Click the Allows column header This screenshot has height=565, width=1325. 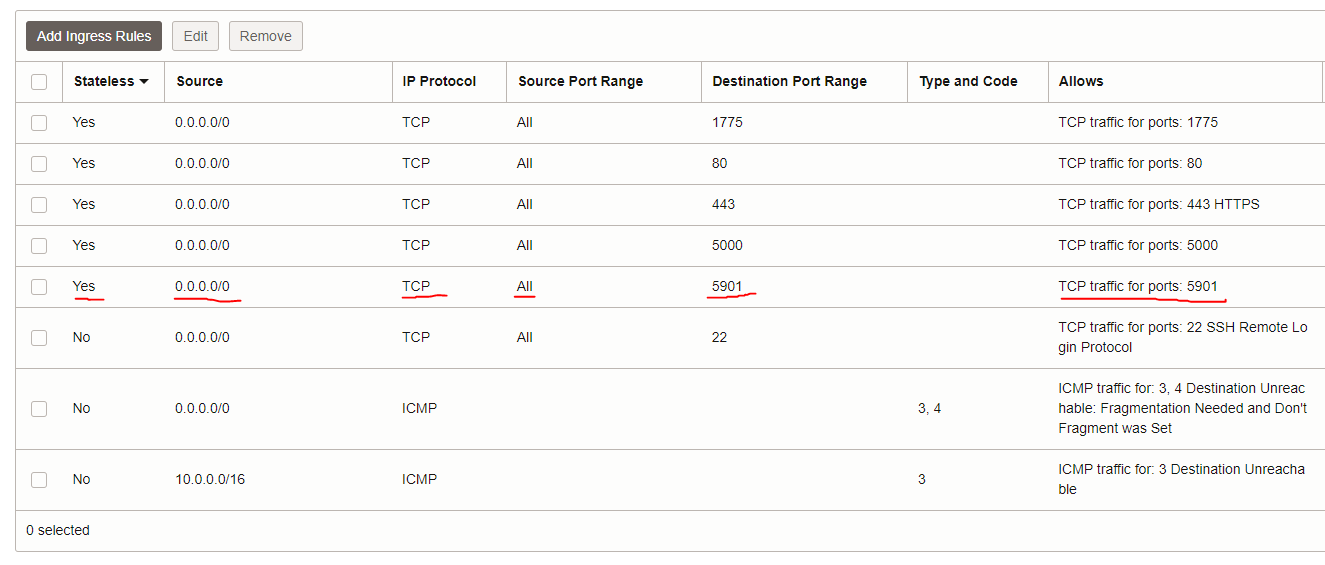[1081, 82]
